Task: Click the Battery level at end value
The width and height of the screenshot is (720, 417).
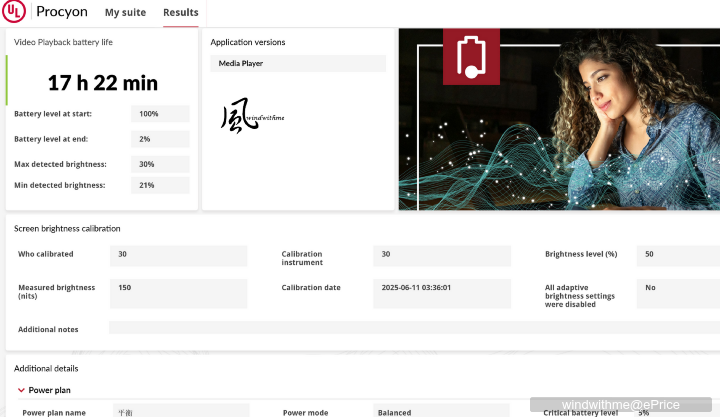Action: (x=160, y=139)
